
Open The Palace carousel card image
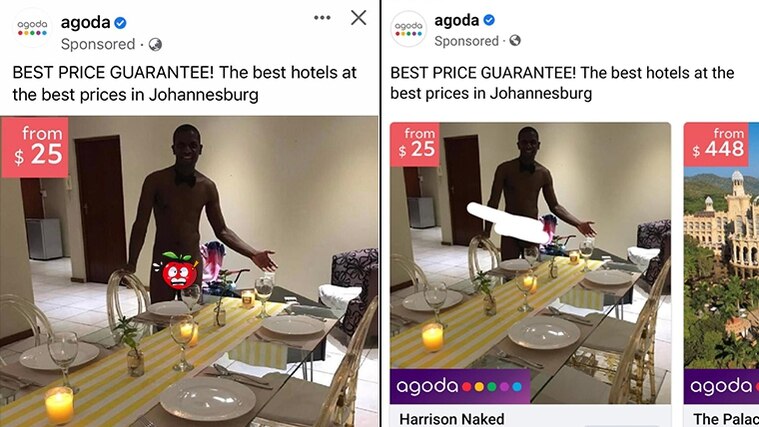tap(721, 266)
